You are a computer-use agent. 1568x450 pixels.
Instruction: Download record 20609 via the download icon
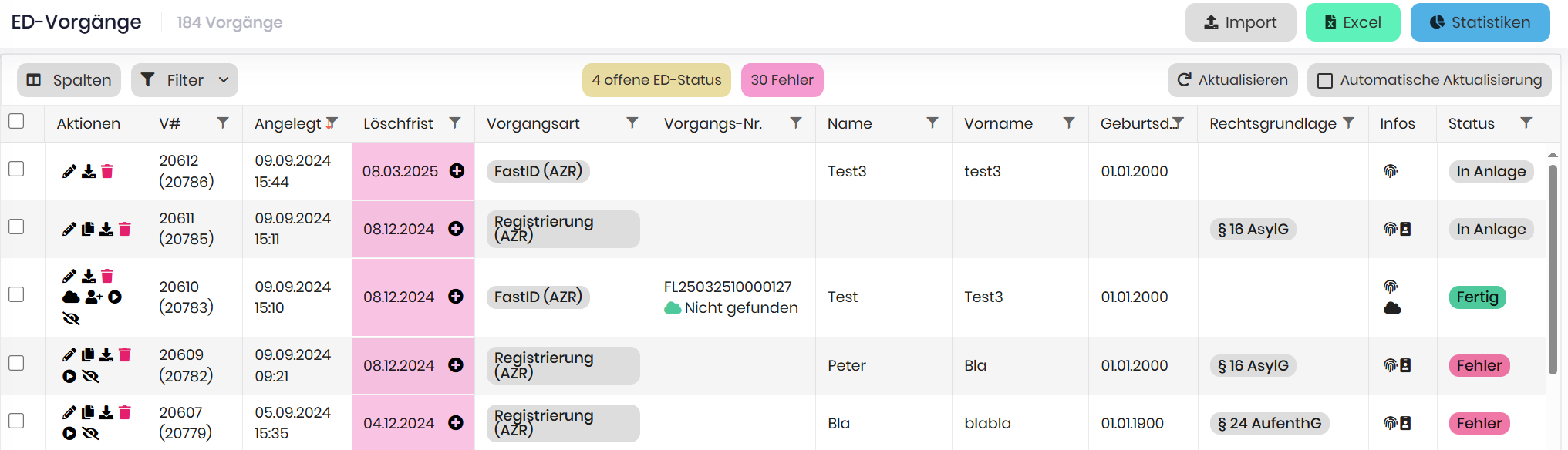[x=106, y=354]
